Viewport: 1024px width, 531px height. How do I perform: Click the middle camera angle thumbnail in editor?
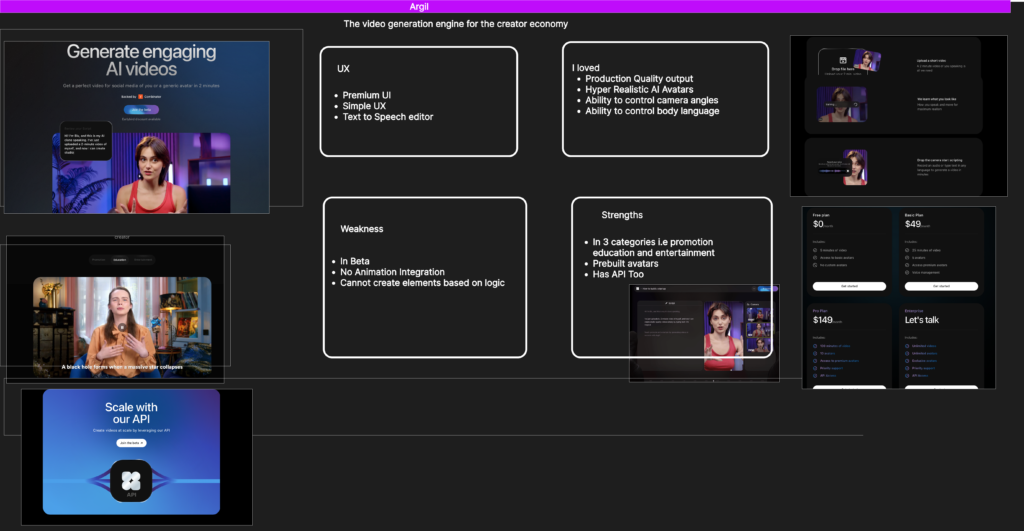[758, 328]
